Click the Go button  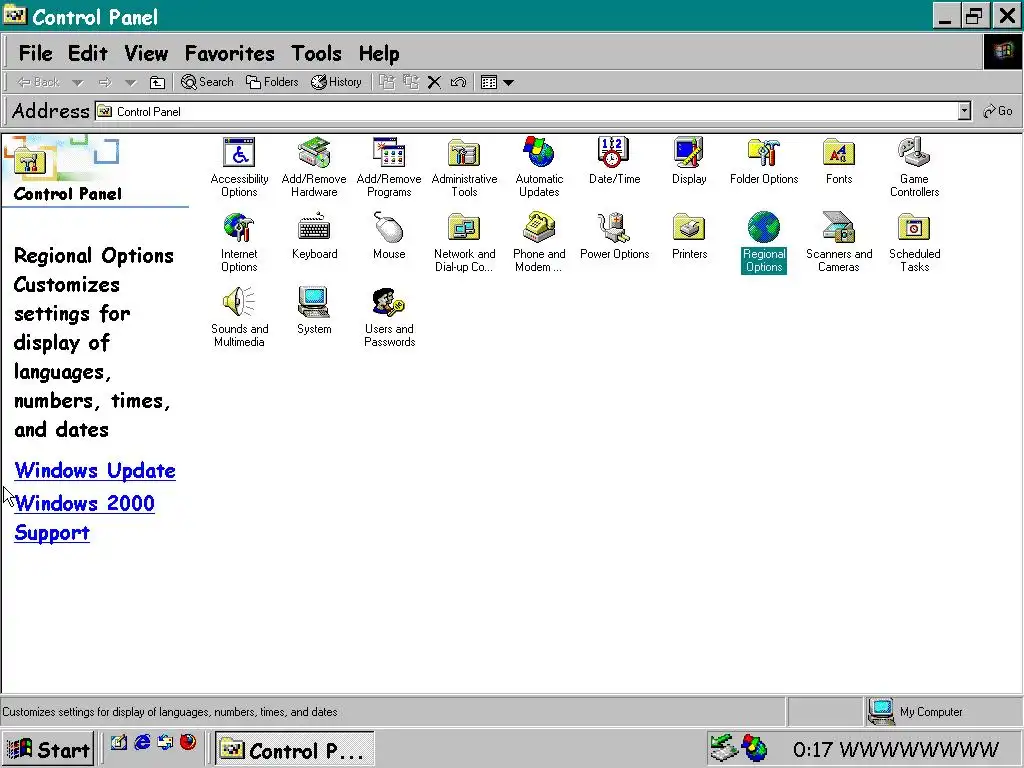(x=998, y=112)
